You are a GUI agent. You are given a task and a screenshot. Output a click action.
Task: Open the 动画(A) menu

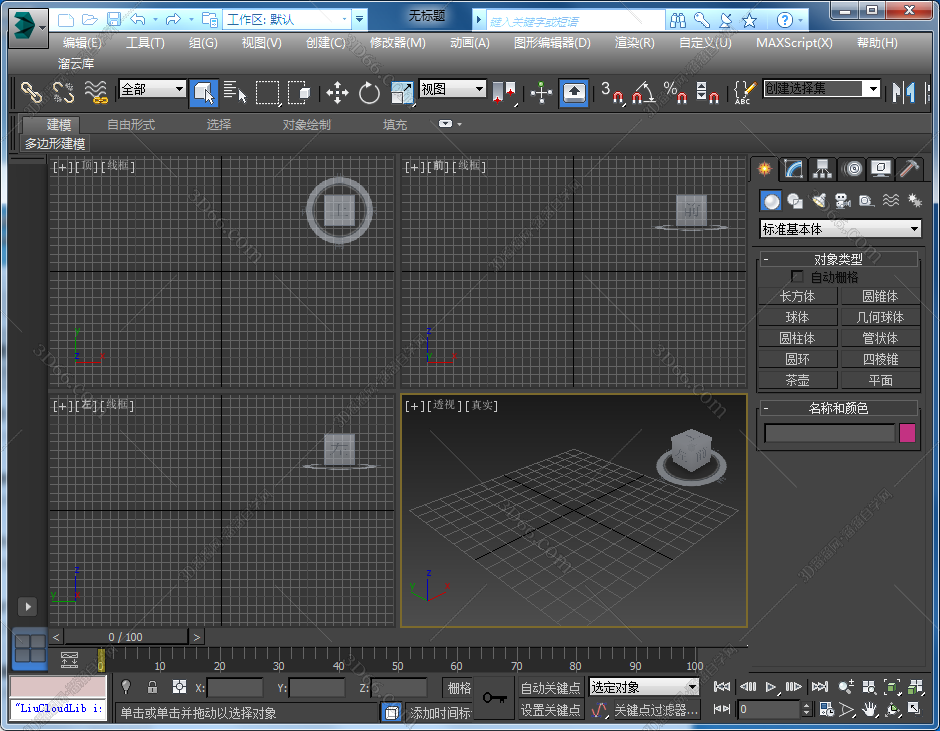pyautogui.click(x=469, y=43)
